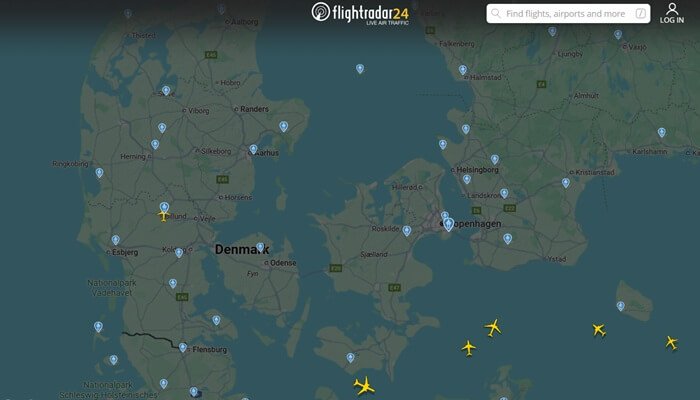Image resolution: width=700 pixels, height=400 pixels.
Task: Open airport pin in the Kattegat sea
Action: [360, 68]
